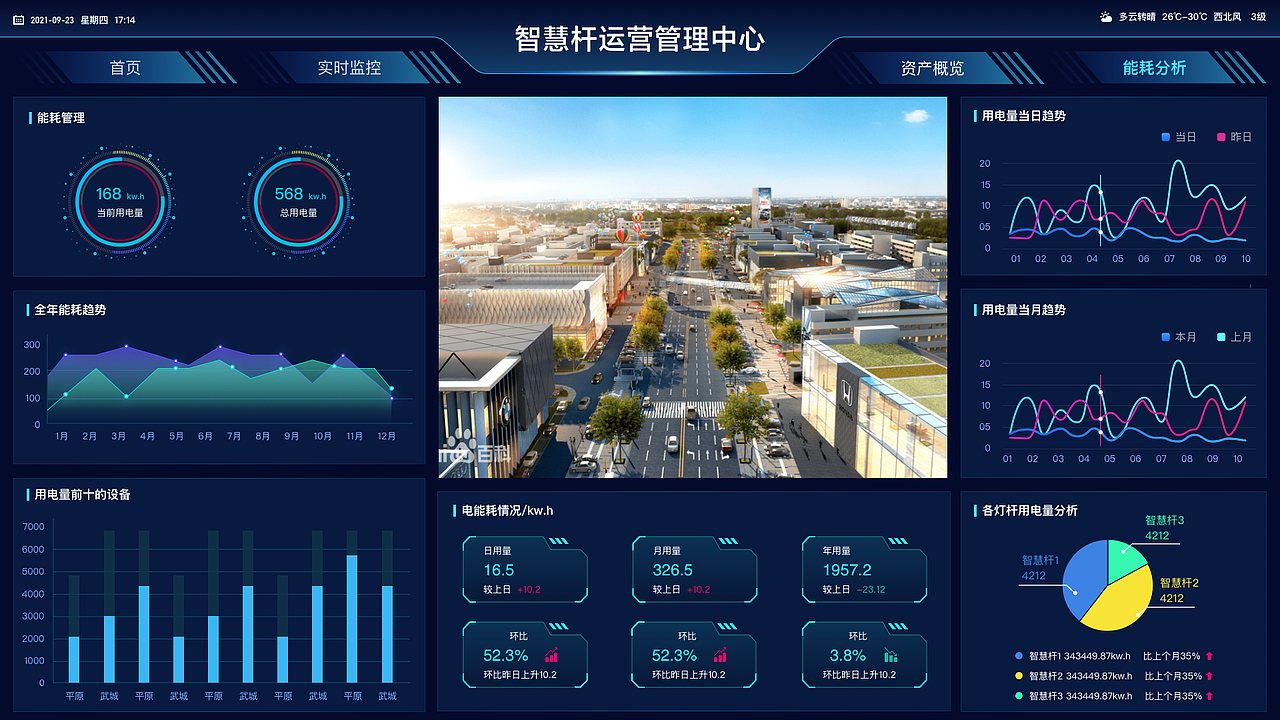The image size is (1280, 720).
Task: Go to the 资产概览 tab
Action: tap(932, 68)
